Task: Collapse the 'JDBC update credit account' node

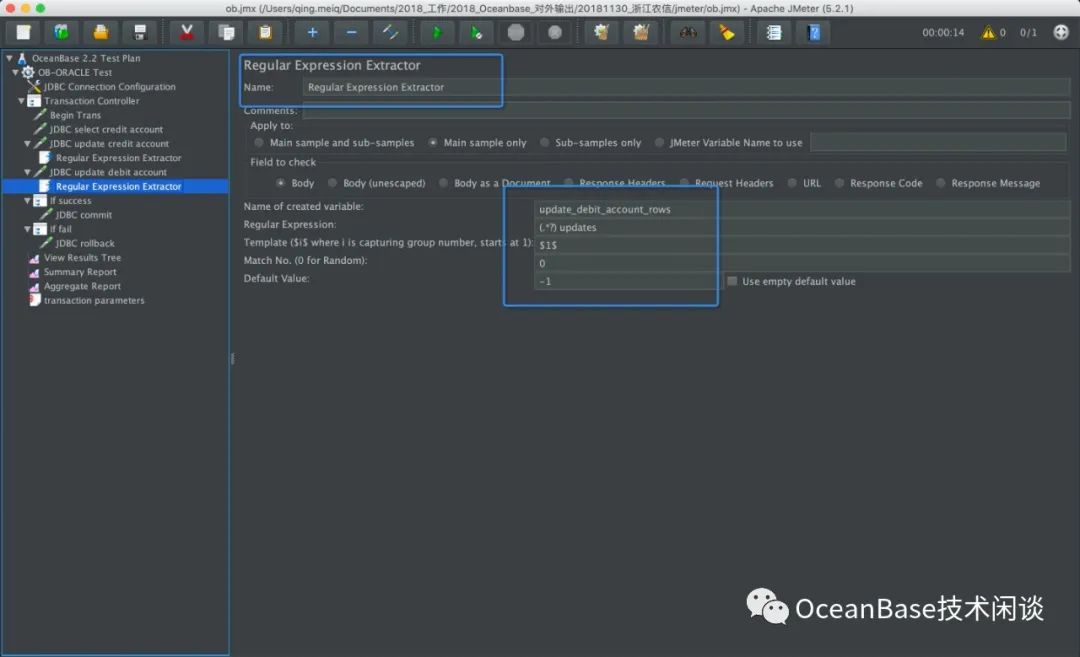Action: [x=28, y=144]
